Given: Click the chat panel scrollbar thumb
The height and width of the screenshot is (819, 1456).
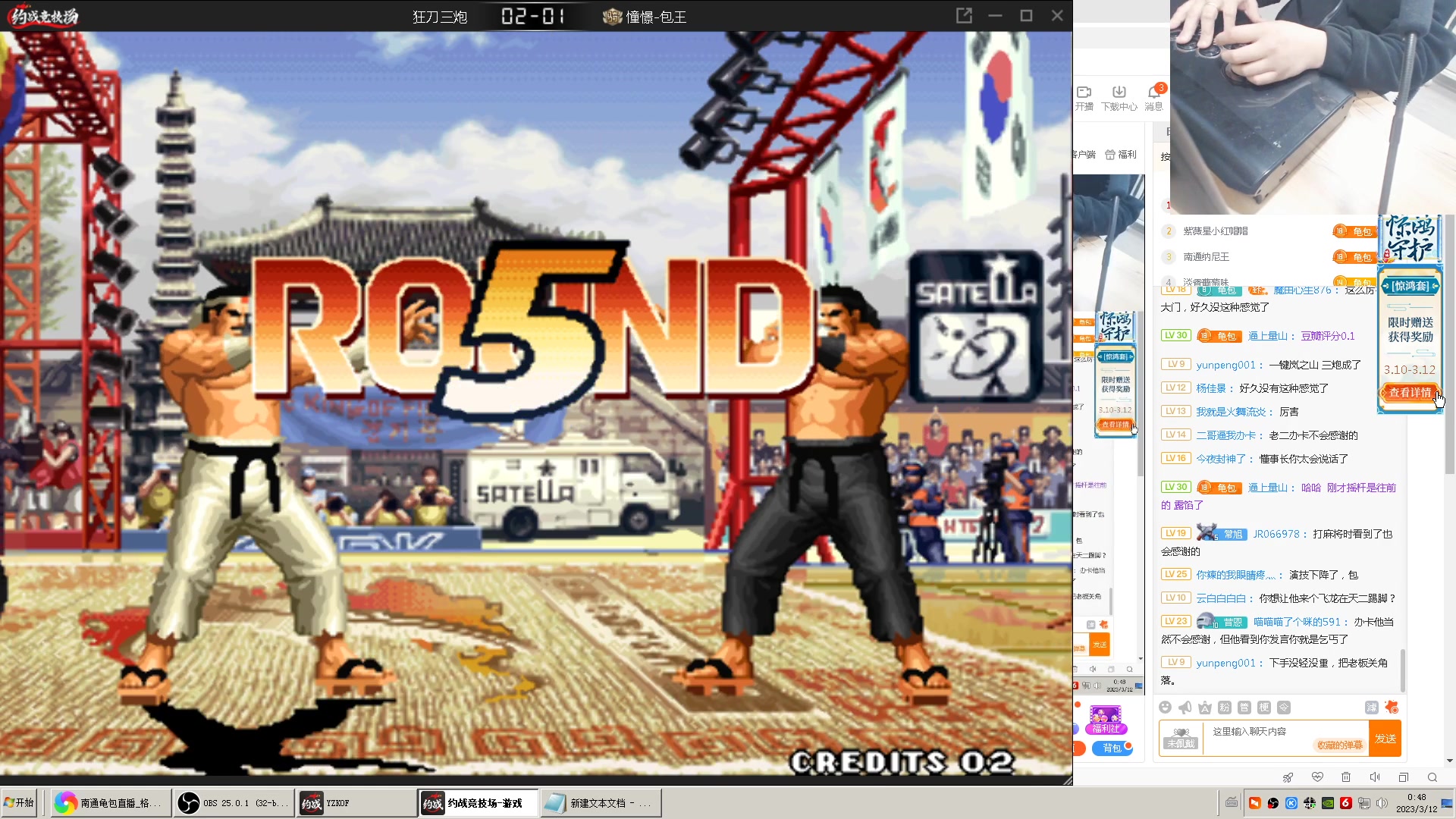Looking at the screenshot, I should [x=1404, y=670].
